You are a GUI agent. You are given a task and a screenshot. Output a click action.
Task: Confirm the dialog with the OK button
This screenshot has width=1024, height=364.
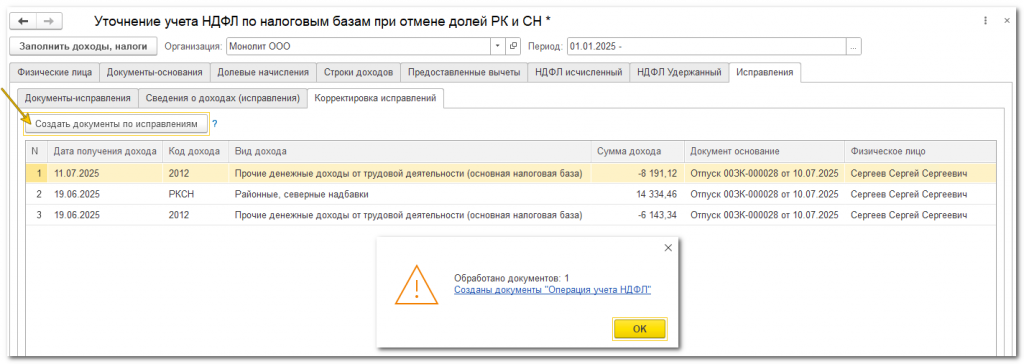[x=639, y=329]
